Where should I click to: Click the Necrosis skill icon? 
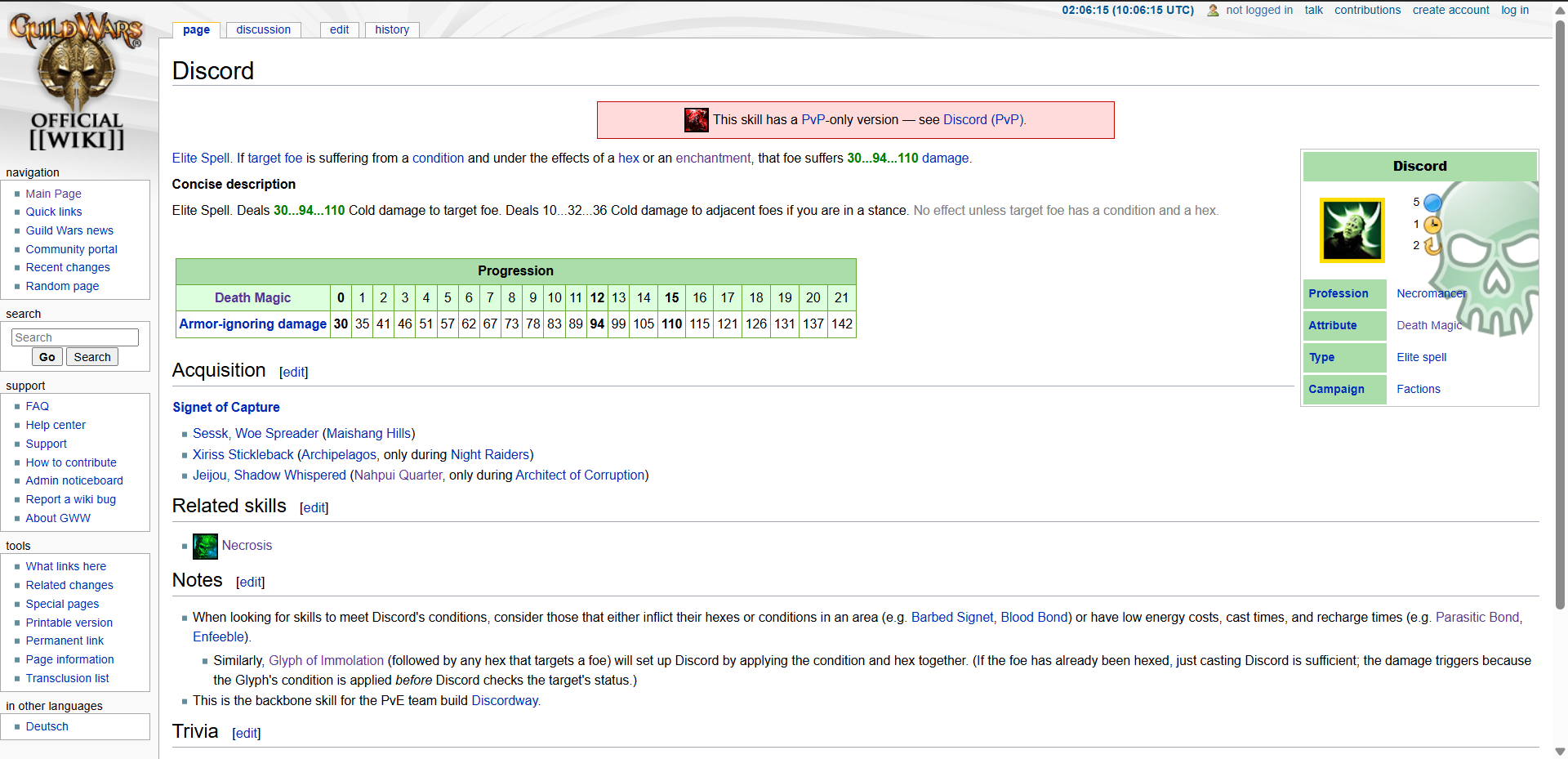coord(205,546)
